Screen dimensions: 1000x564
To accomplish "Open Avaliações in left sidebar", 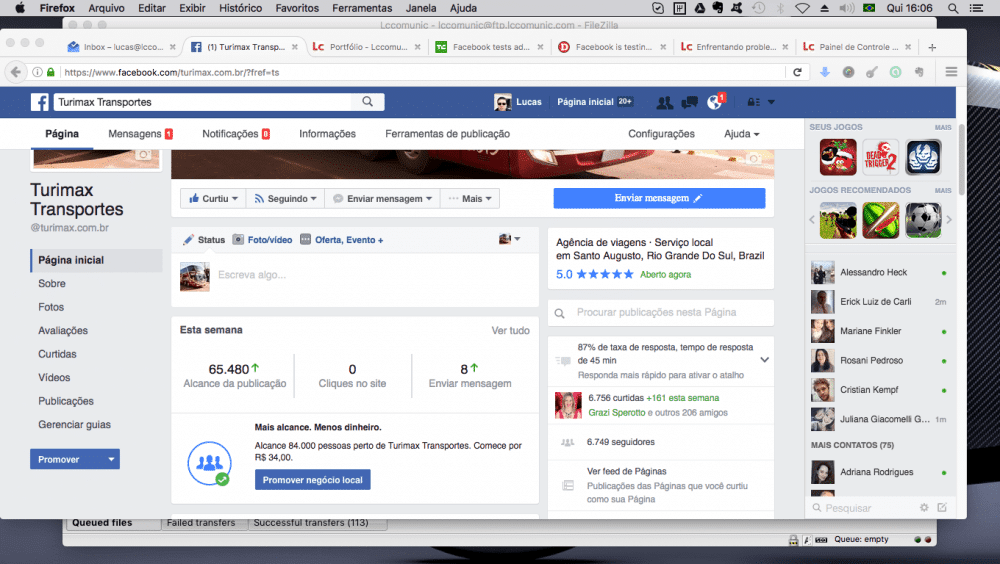I will [x=63, y=330].
